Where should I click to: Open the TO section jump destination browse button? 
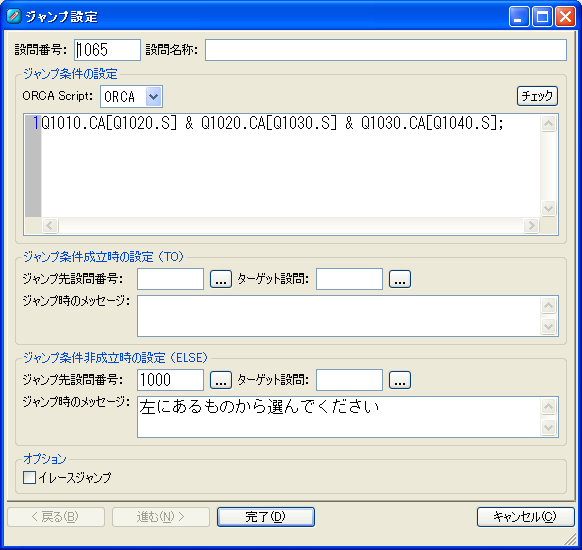[x=221, y=279]
